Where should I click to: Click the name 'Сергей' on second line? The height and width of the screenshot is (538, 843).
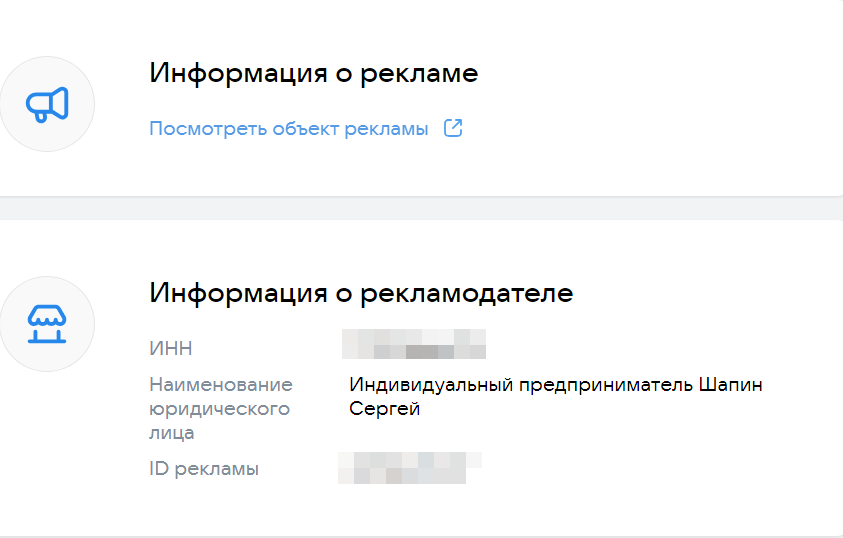coord(384,409)
